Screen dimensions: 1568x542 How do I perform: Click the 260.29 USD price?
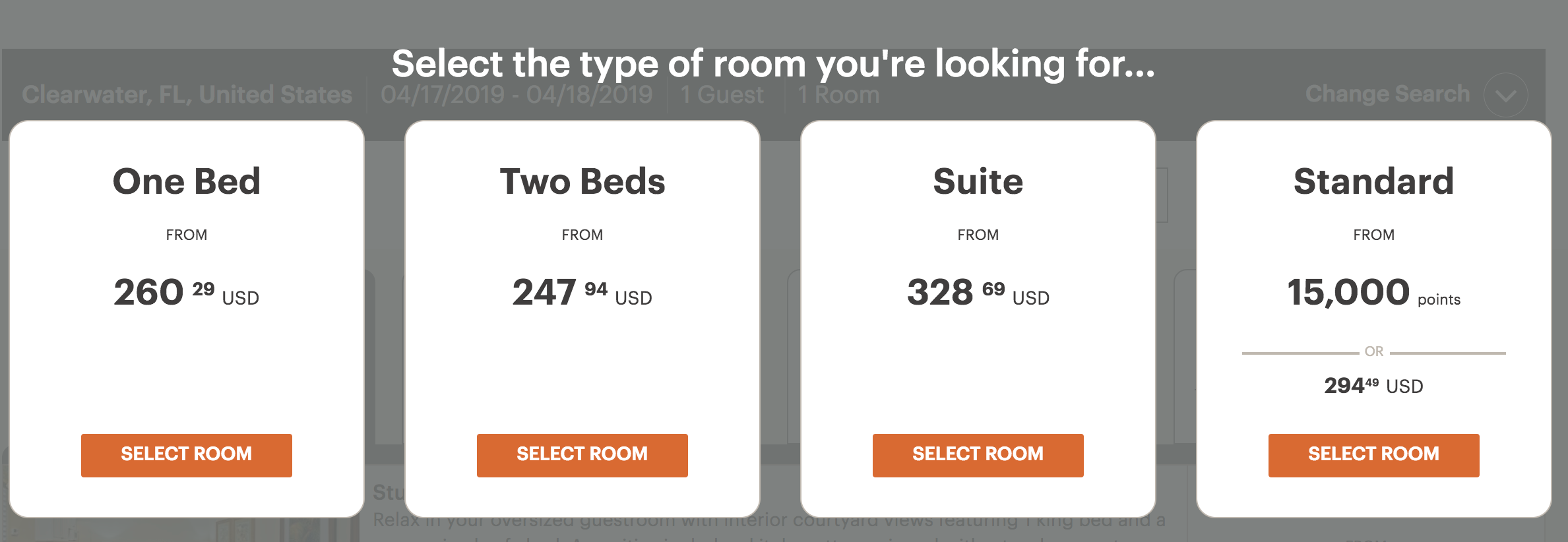[x=186, y=292]
